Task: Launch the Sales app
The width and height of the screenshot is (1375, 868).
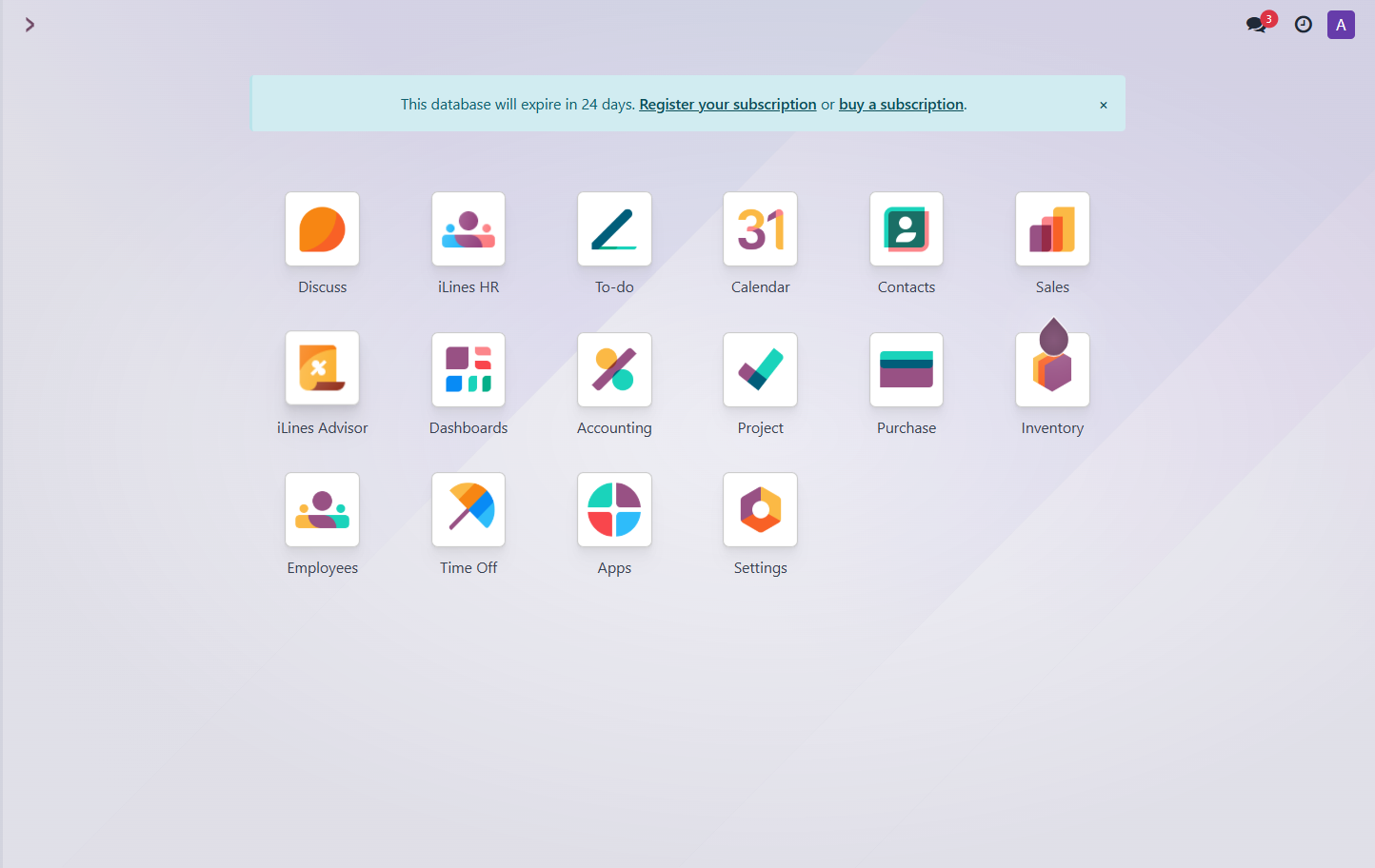Action: (1052, 229)
